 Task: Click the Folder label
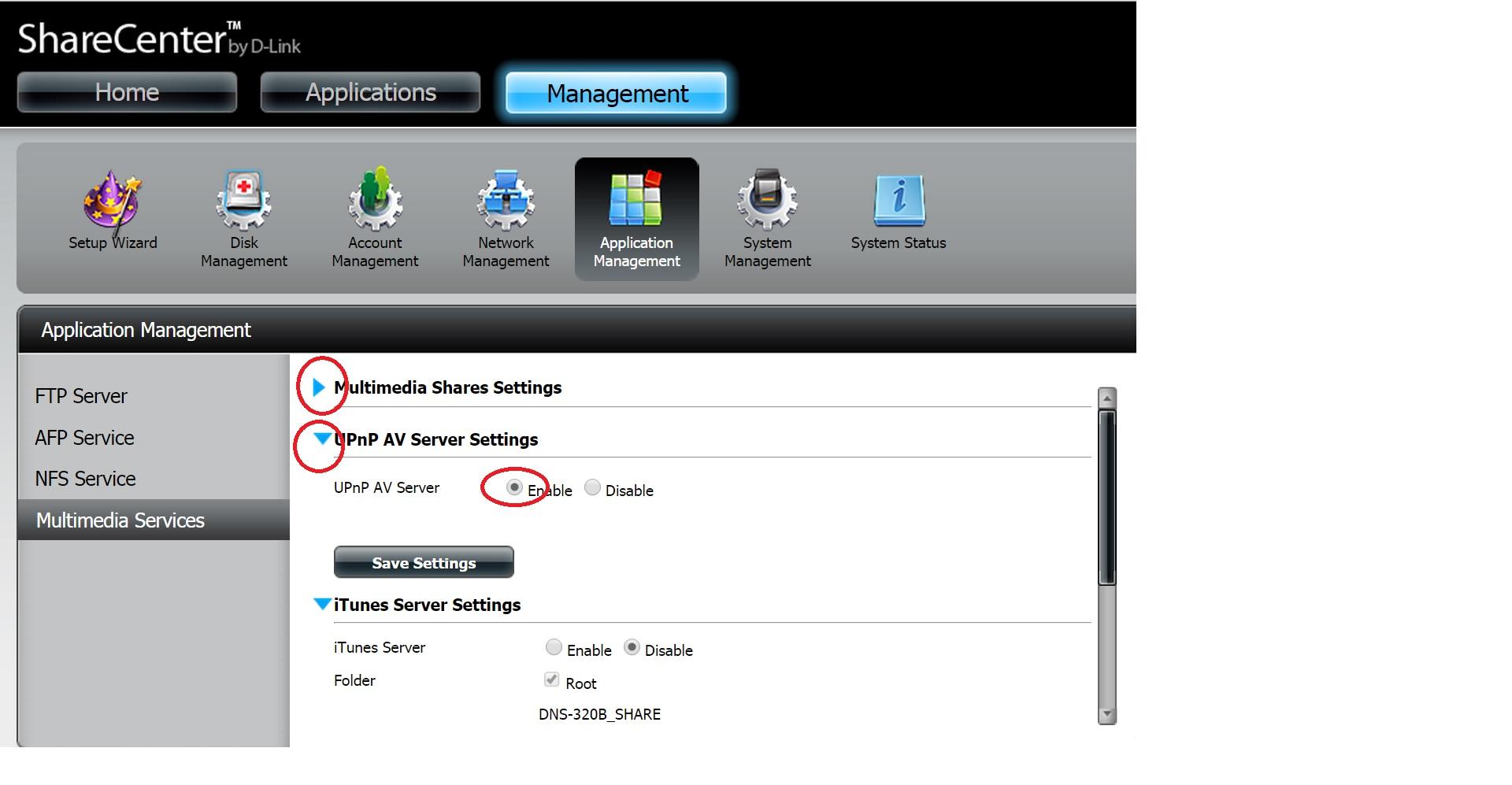354,680
